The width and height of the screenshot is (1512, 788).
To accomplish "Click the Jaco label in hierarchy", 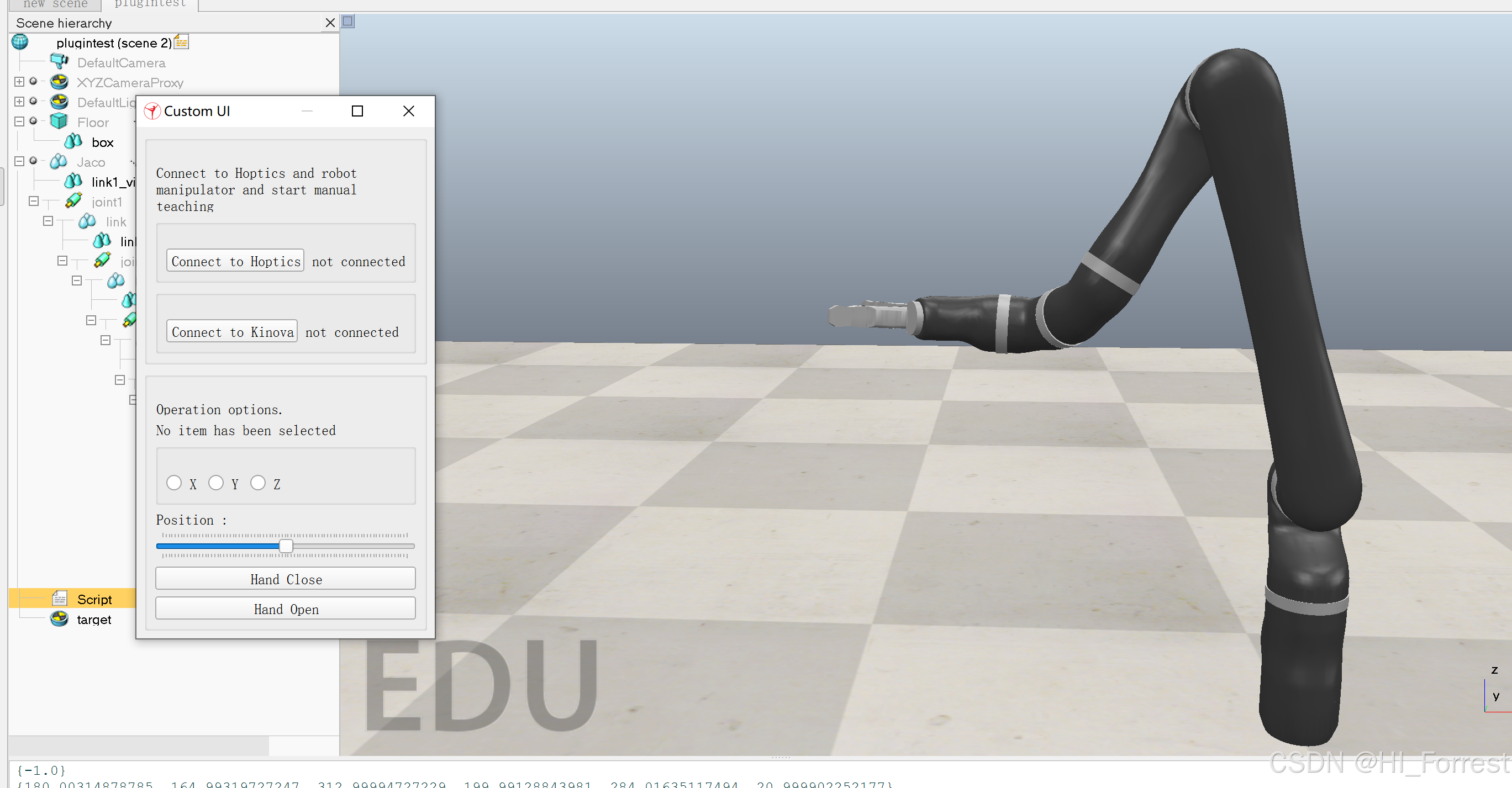I will click(x=91, y=162).
